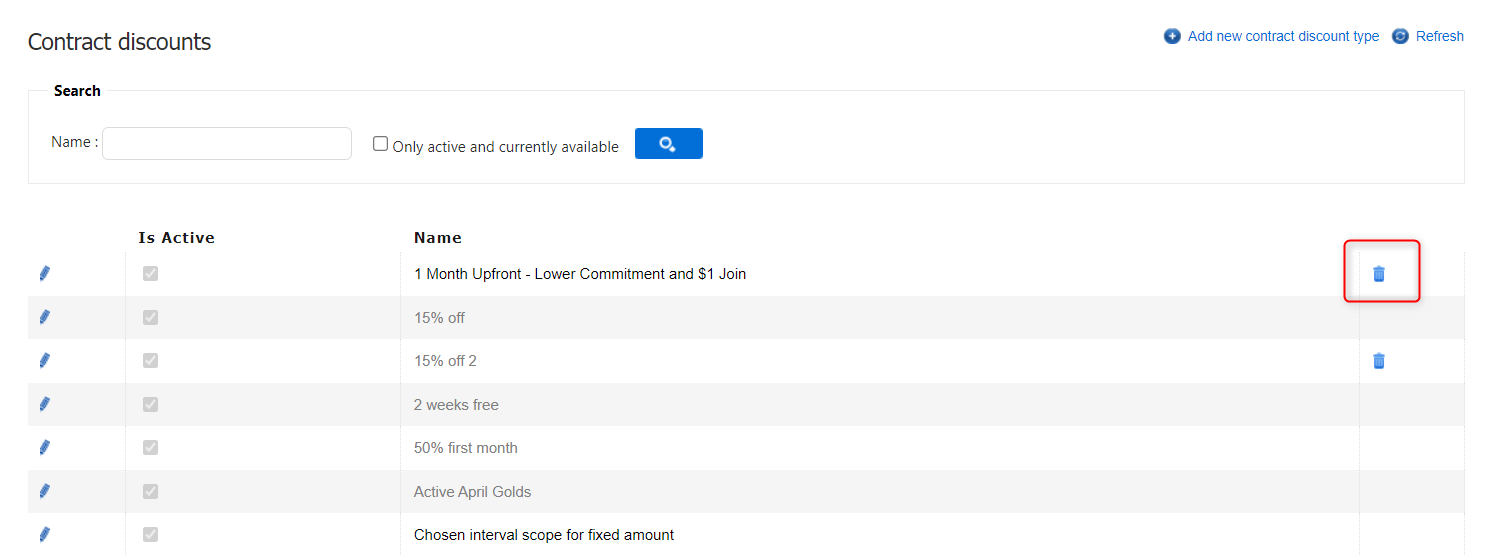Click Add new contract discount type link

tap(1283, 36)
